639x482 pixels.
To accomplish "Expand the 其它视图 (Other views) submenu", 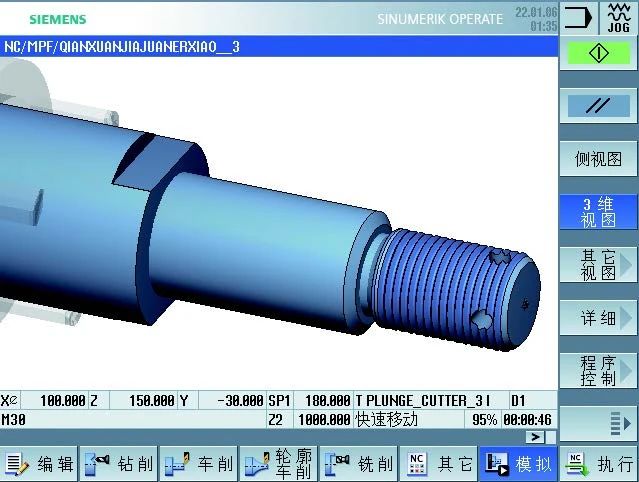I will 598,265.
